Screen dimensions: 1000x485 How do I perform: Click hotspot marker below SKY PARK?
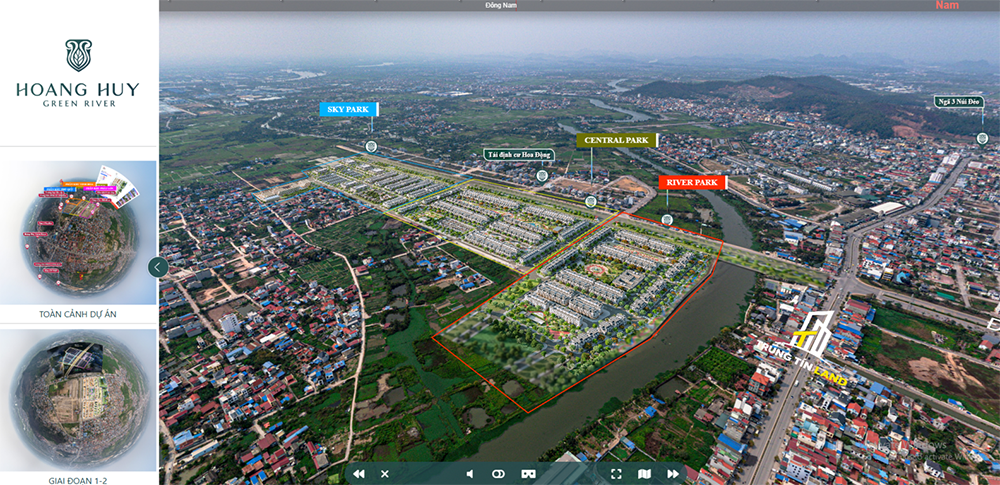[x=371, y=147]
